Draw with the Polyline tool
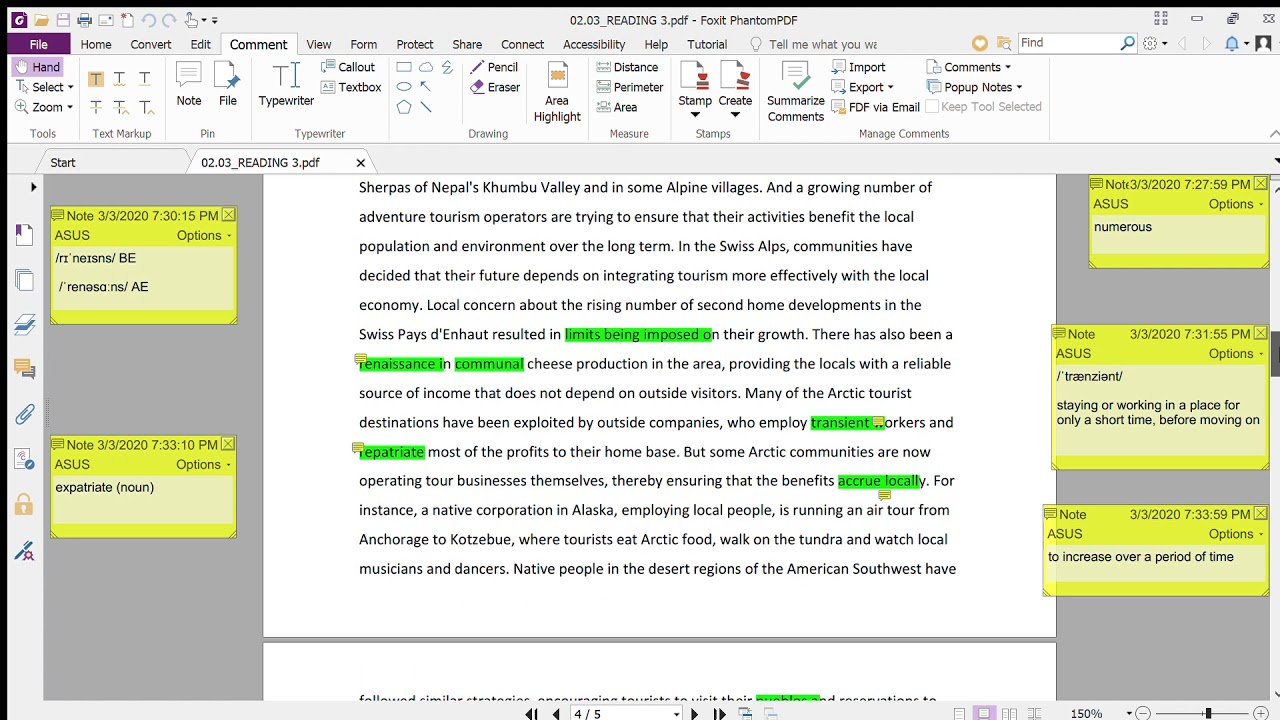The height and width of the screenshot is (720, 1280). click(447, 68)
